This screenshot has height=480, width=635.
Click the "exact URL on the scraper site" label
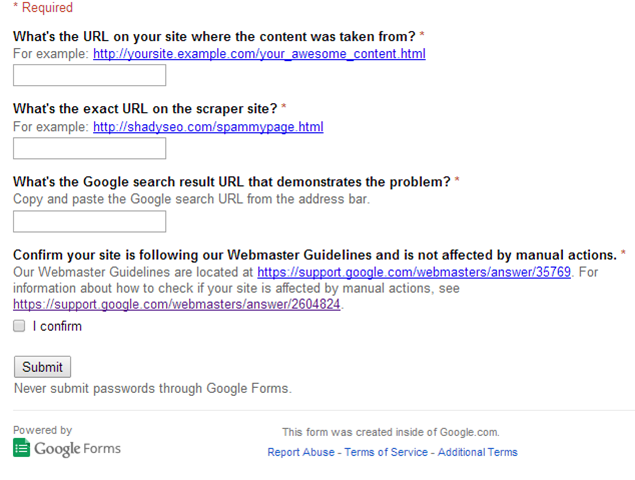(145, 108)
